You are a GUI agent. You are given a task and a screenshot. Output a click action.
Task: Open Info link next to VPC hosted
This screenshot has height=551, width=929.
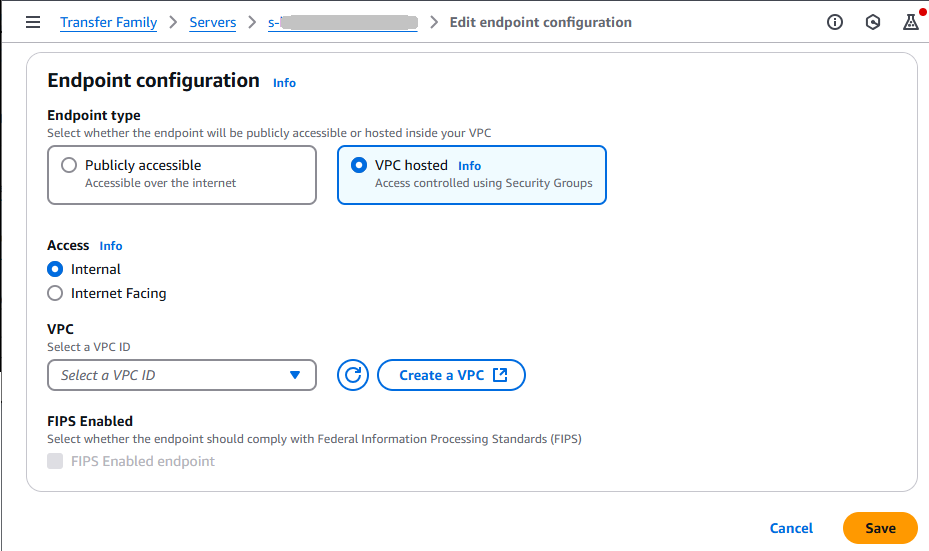click(469, 166)
